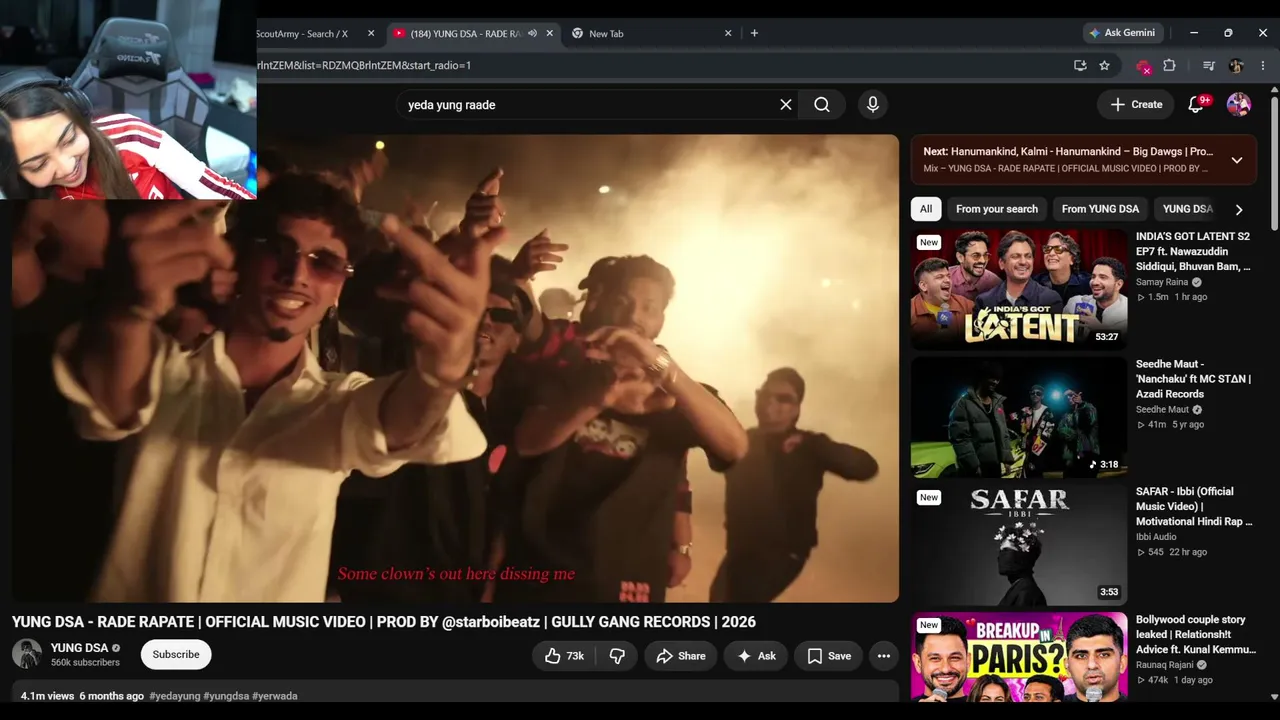This screenshot has height=720, width=1280.
Task: Save video to a playlist
Action: pyautogui.click(x=829, y=656)
